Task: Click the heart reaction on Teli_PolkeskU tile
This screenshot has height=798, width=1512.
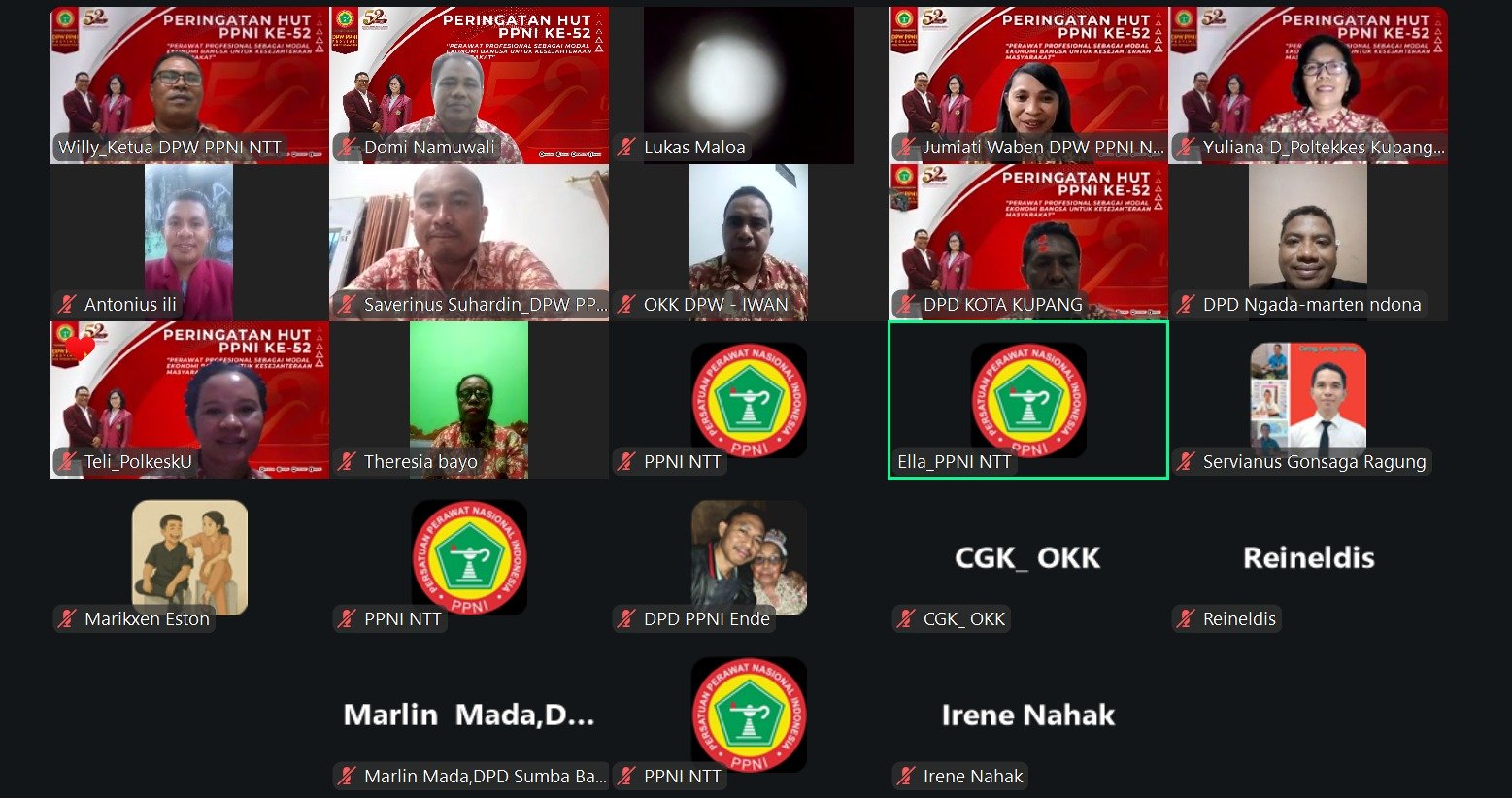Action: tap(80, 348)
